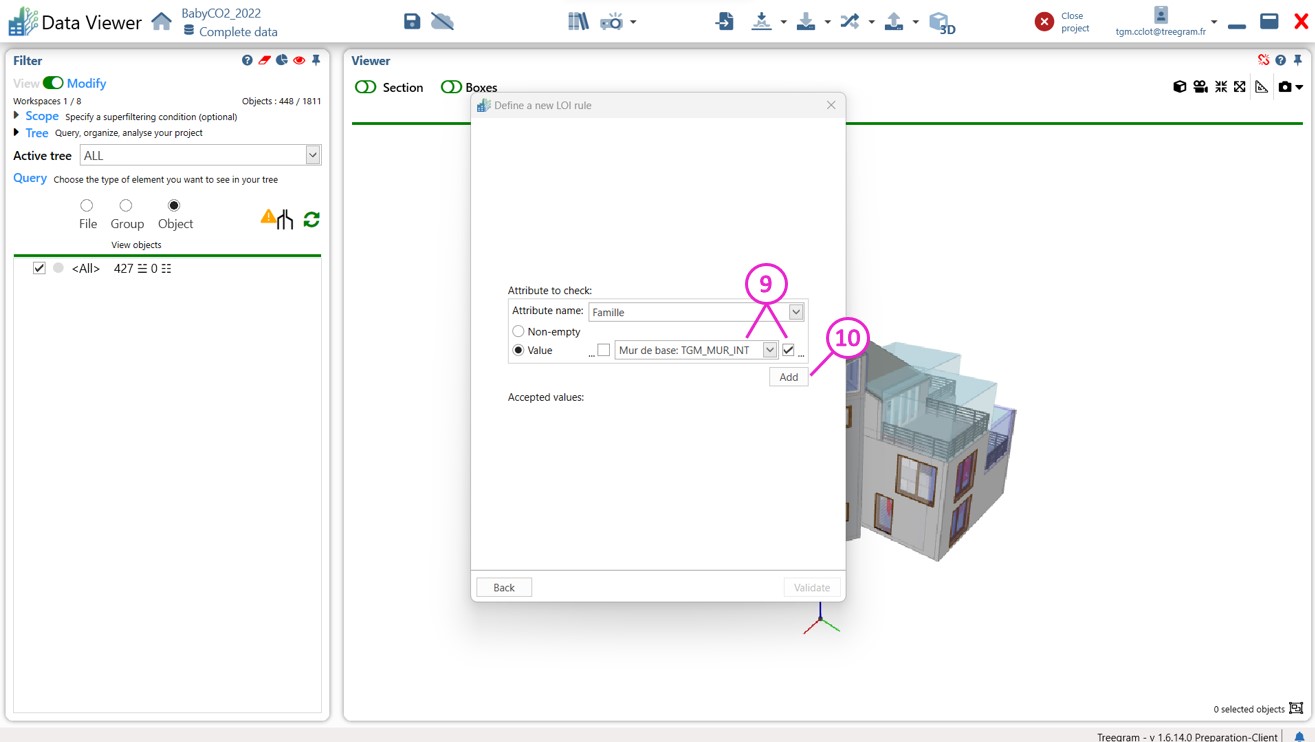Toggle the Section switch in Viewer
The image size is (1315, 742).
[x=366, y=87]
